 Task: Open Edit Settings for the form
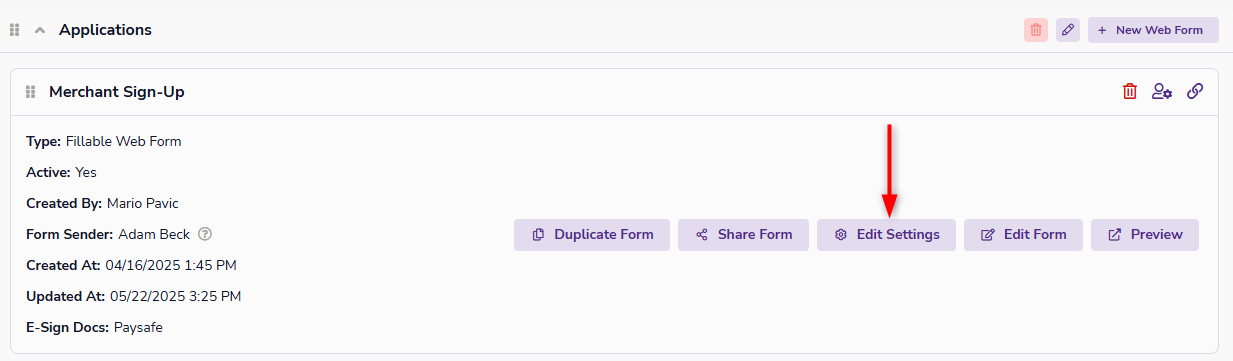pyautogui.click(x=886, y=234)
